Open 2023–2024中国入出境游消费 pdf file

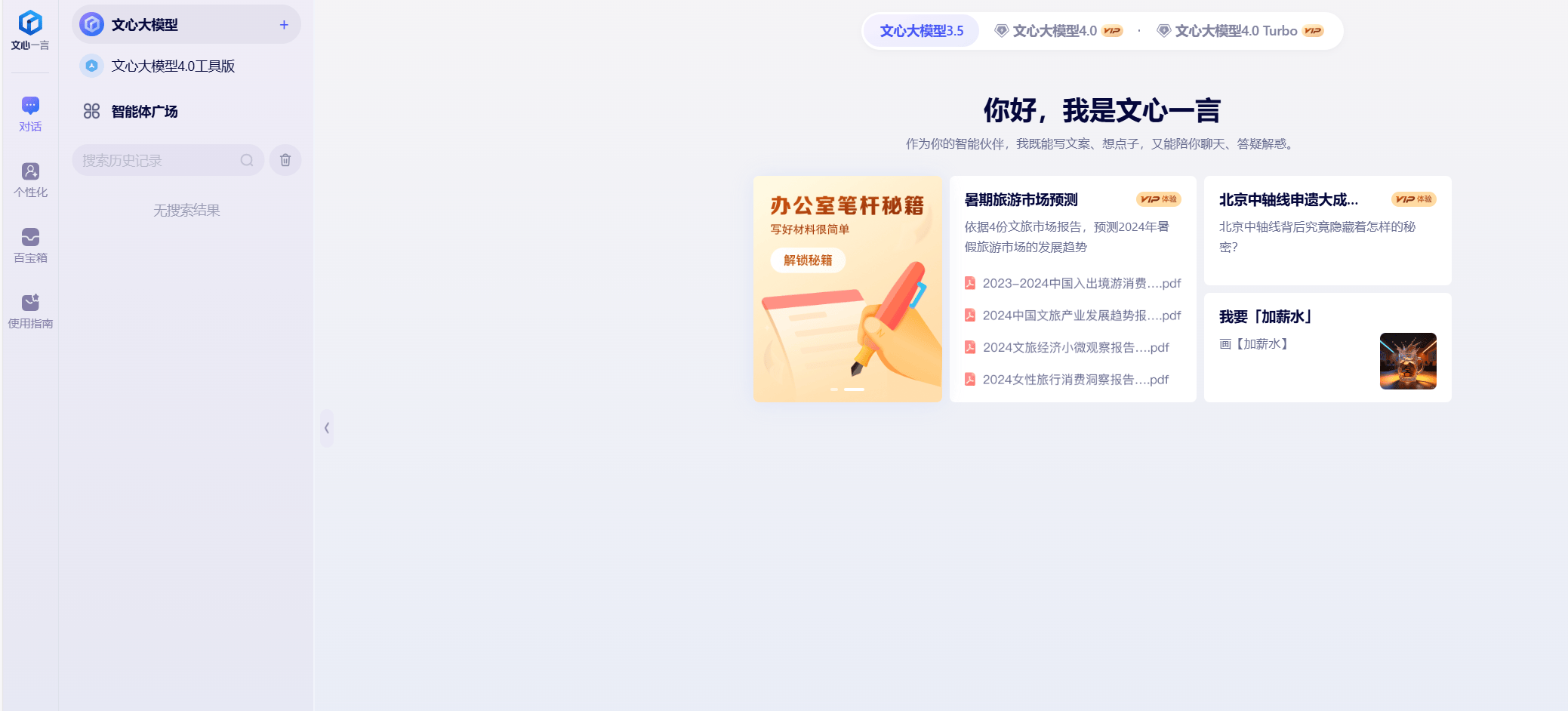[1073, 284]
